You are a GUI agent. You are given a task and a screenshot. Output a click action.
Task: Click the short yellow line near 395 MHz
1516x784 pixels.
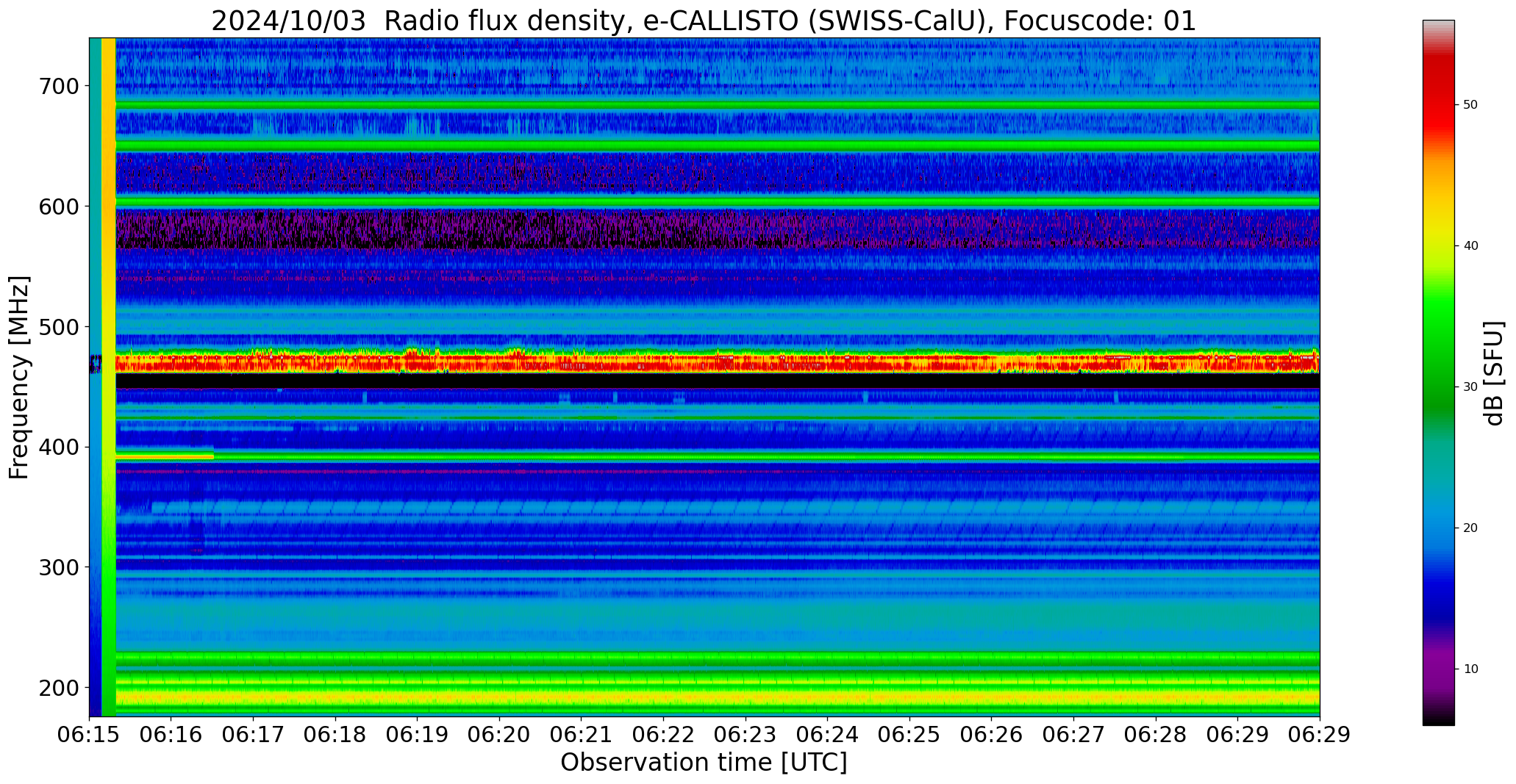click(165, 456)
